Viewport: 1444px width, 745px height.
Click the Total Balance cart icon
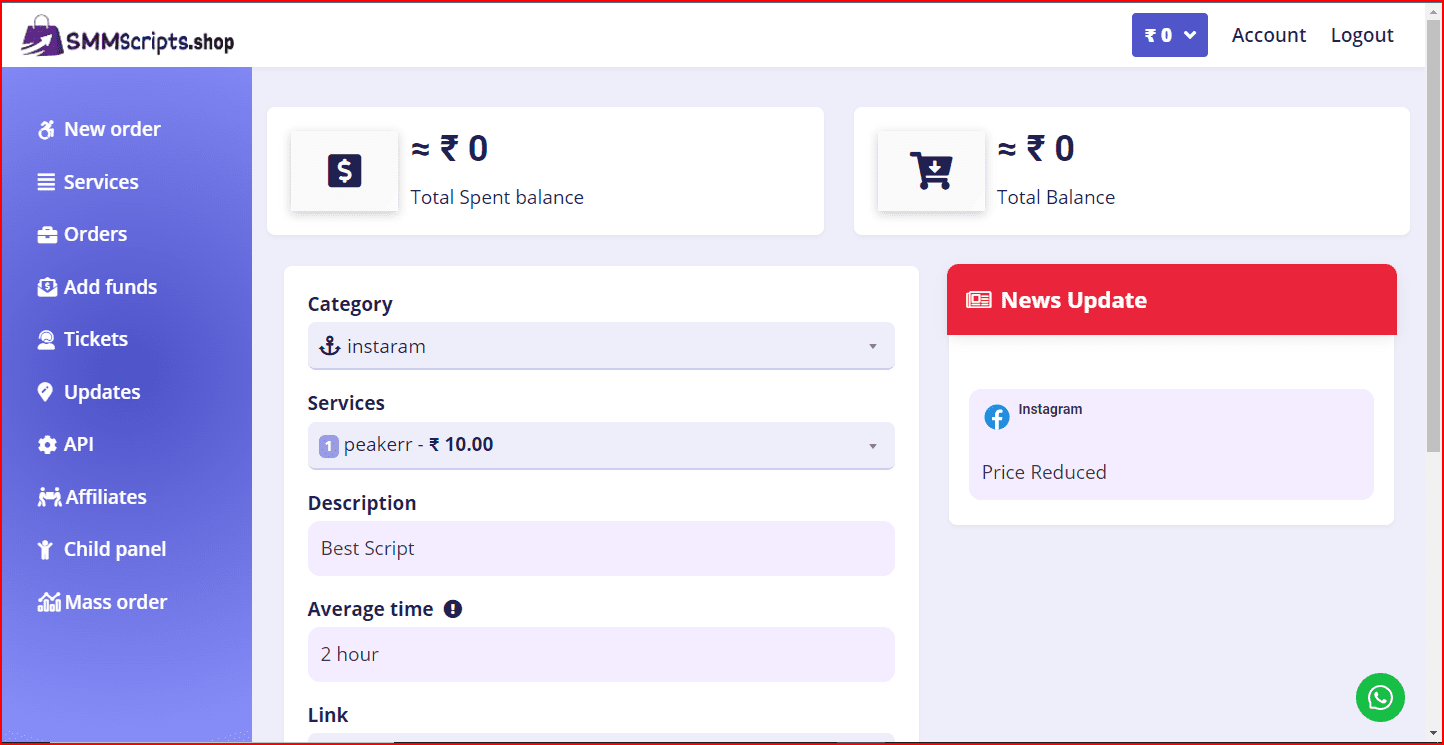[x=931, y=171]
